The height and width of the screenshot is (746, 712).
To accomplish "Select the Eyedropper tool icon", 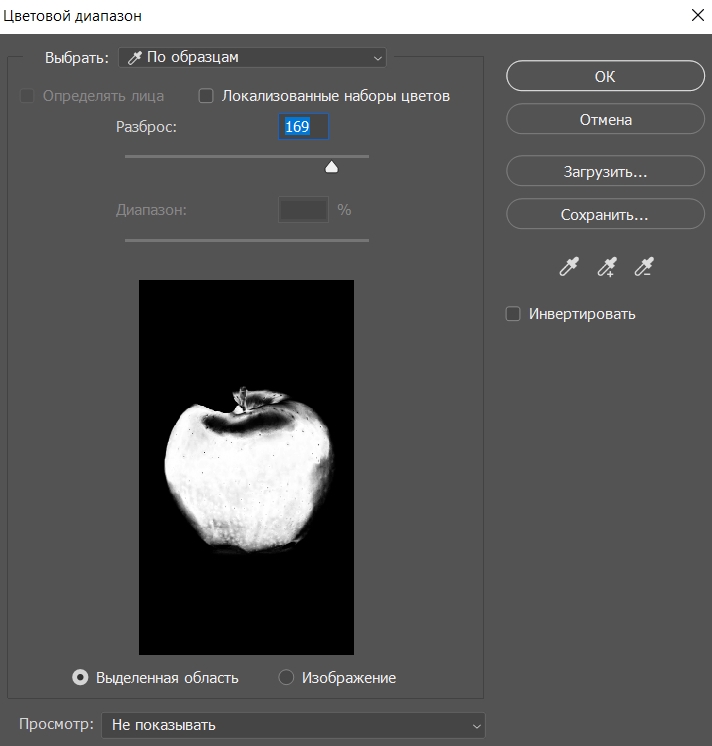I will pos(569,267).
